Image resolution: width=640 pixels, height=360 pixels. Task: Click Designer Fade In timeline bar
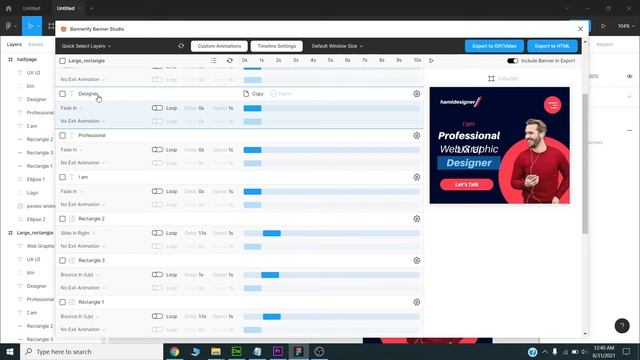[253, 108]
